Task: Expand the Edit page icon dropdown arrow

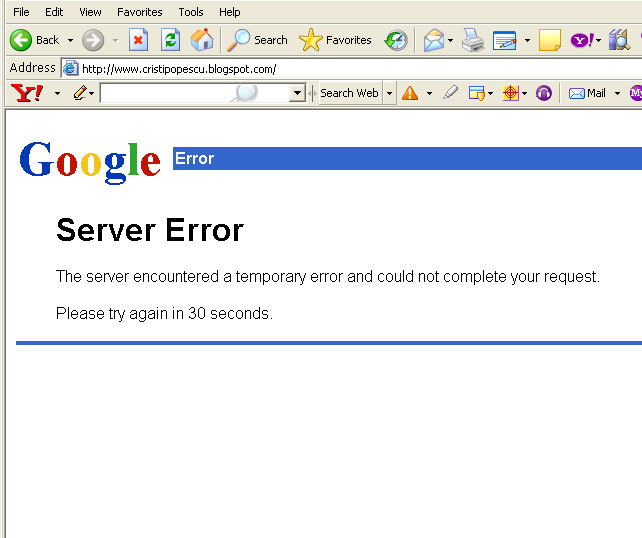Action: tap(527, 41)
